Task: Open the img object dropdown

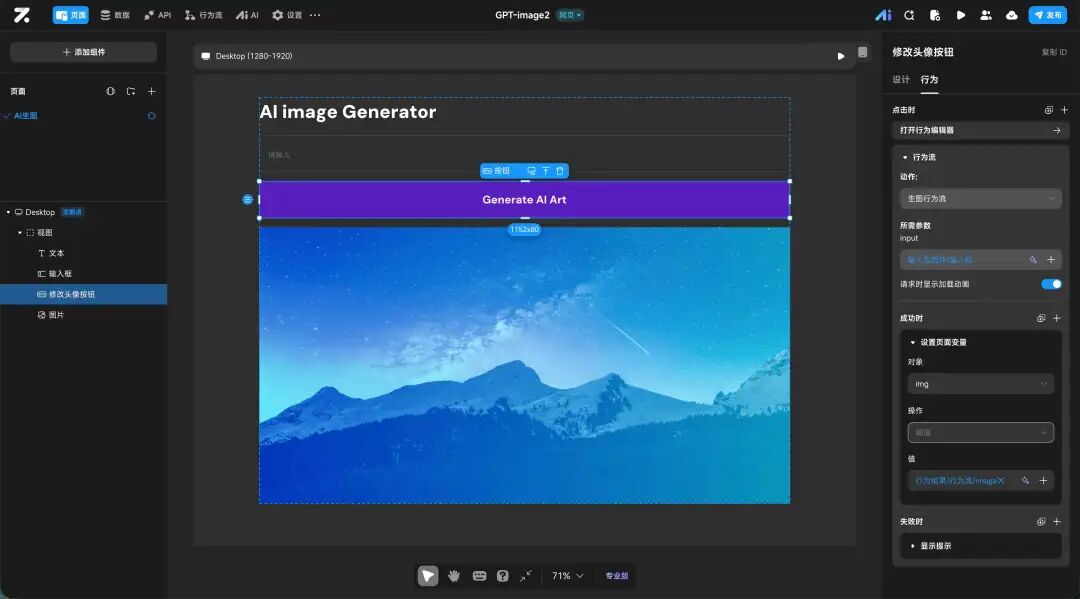Action: [980, 384]
